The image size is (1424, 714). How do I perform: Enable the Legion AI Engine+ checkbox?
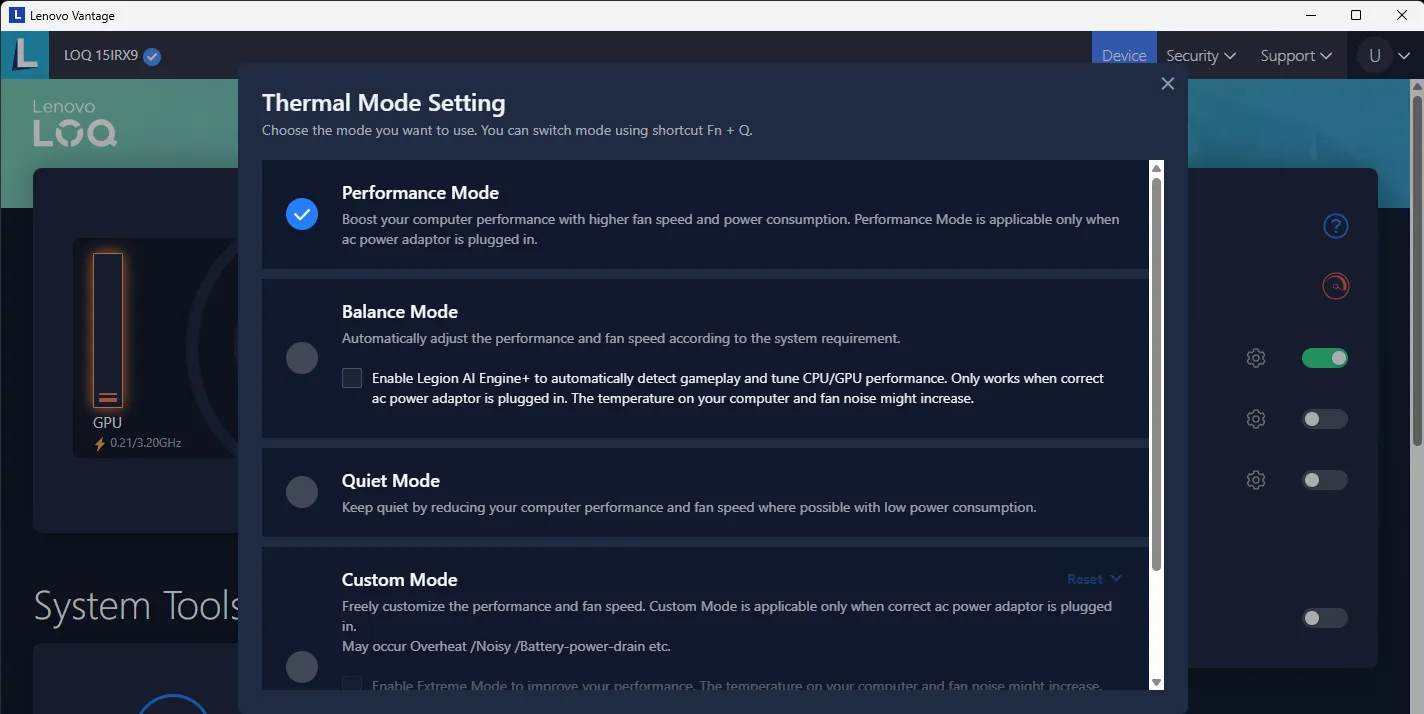click(352, 378)
